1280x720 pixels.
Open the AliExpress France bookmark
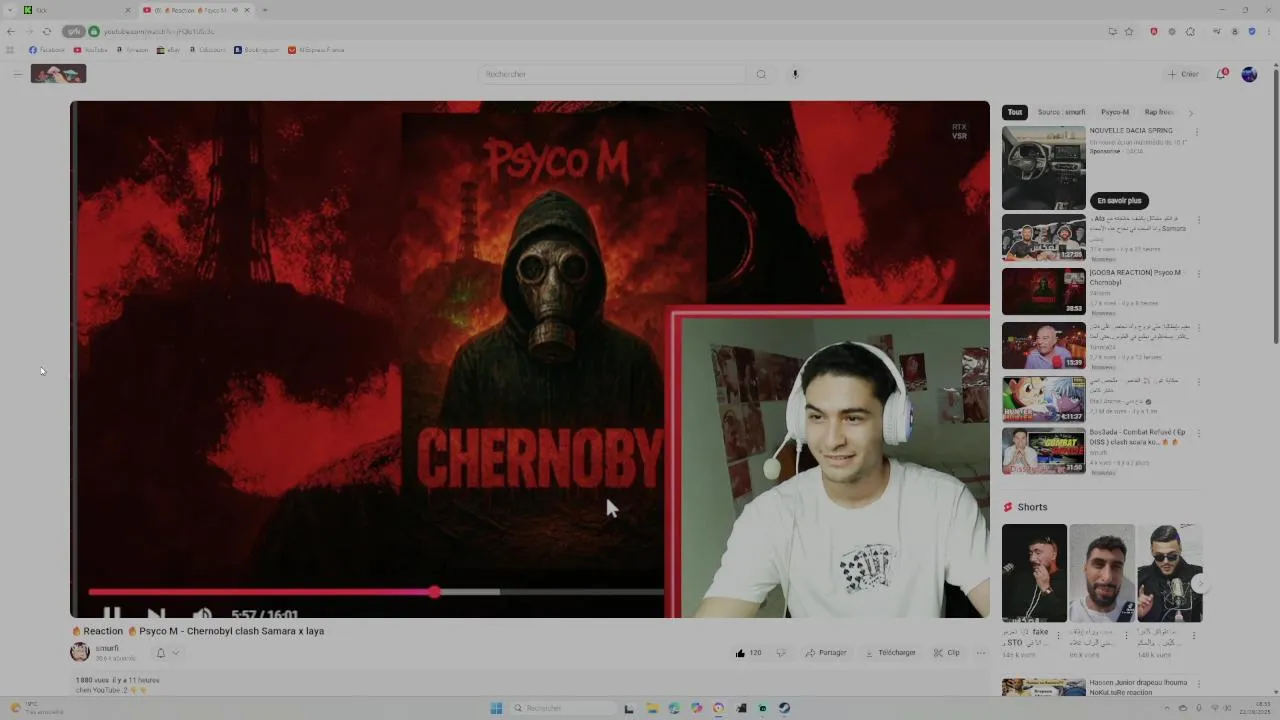316,49
